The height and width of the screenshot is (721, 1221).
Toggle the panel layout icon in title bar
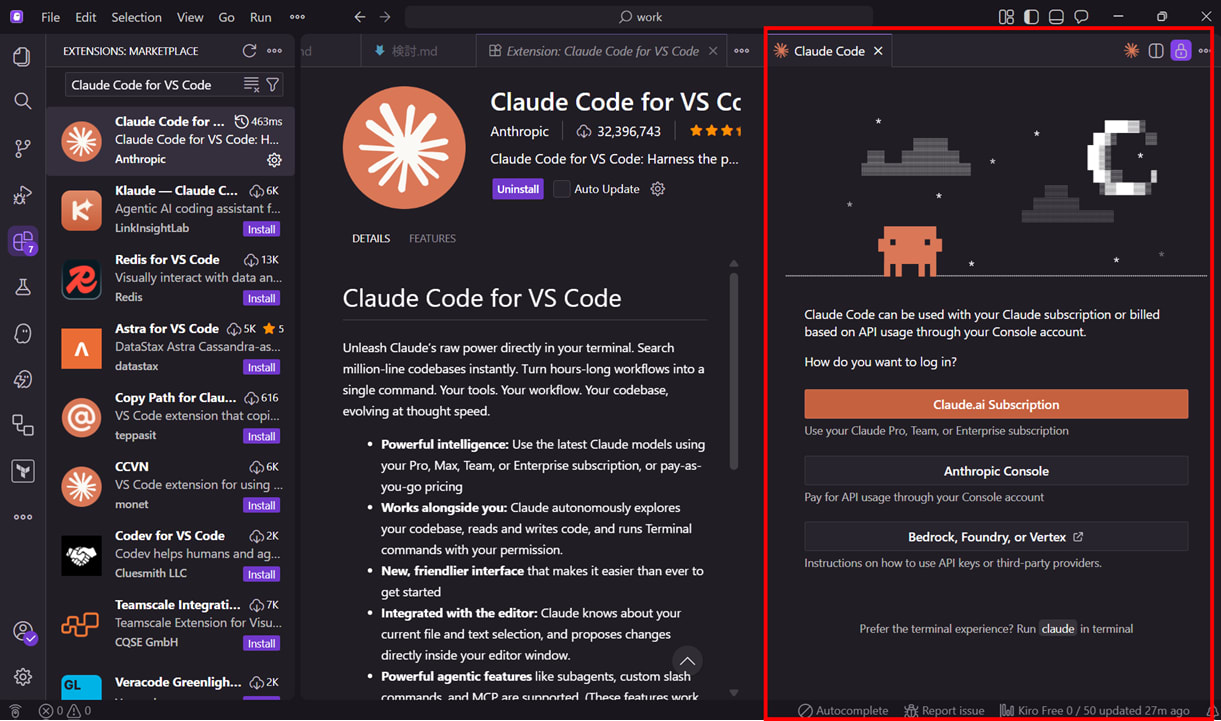coord(1056,17)
